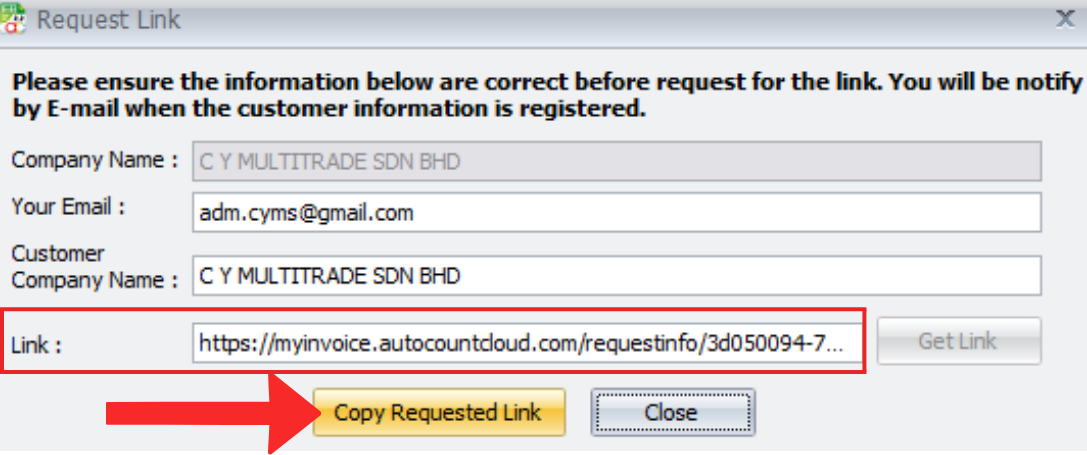Click the Request Link window title text

109,20
